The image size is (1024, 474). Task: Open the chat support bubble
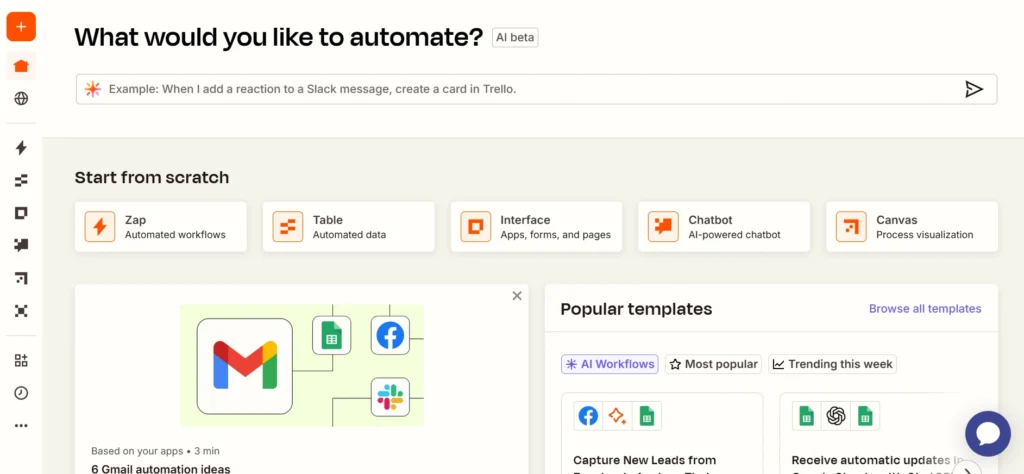[x=988, y=434]
